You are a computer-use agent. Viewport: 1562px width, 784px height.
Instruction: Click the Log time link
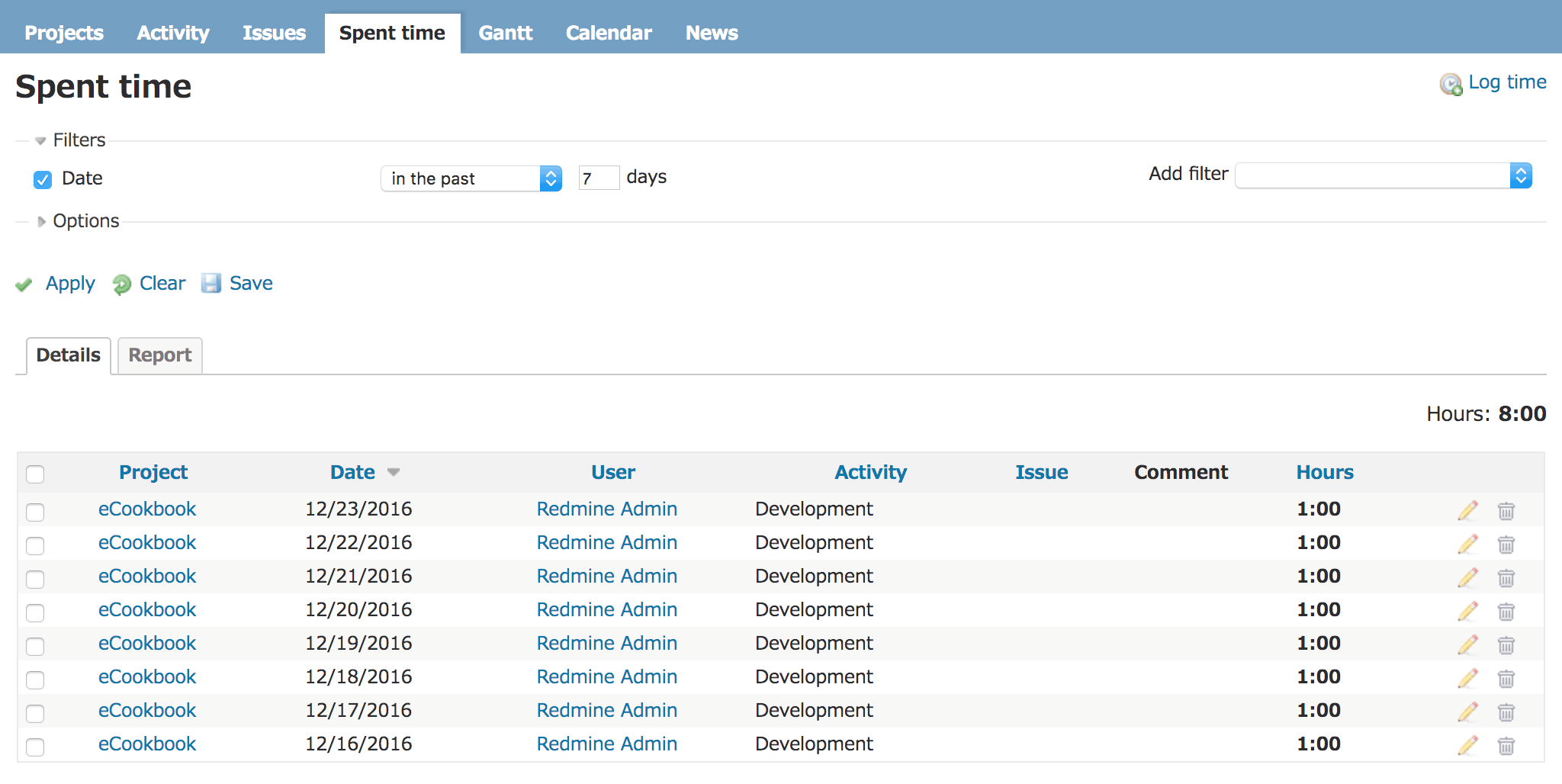pos(1507,82)
